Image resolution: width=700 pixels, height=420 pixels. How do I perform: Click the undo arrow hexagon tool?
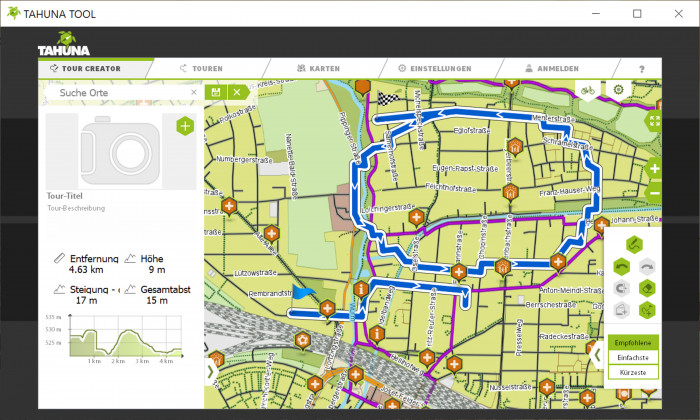point(620,266)
